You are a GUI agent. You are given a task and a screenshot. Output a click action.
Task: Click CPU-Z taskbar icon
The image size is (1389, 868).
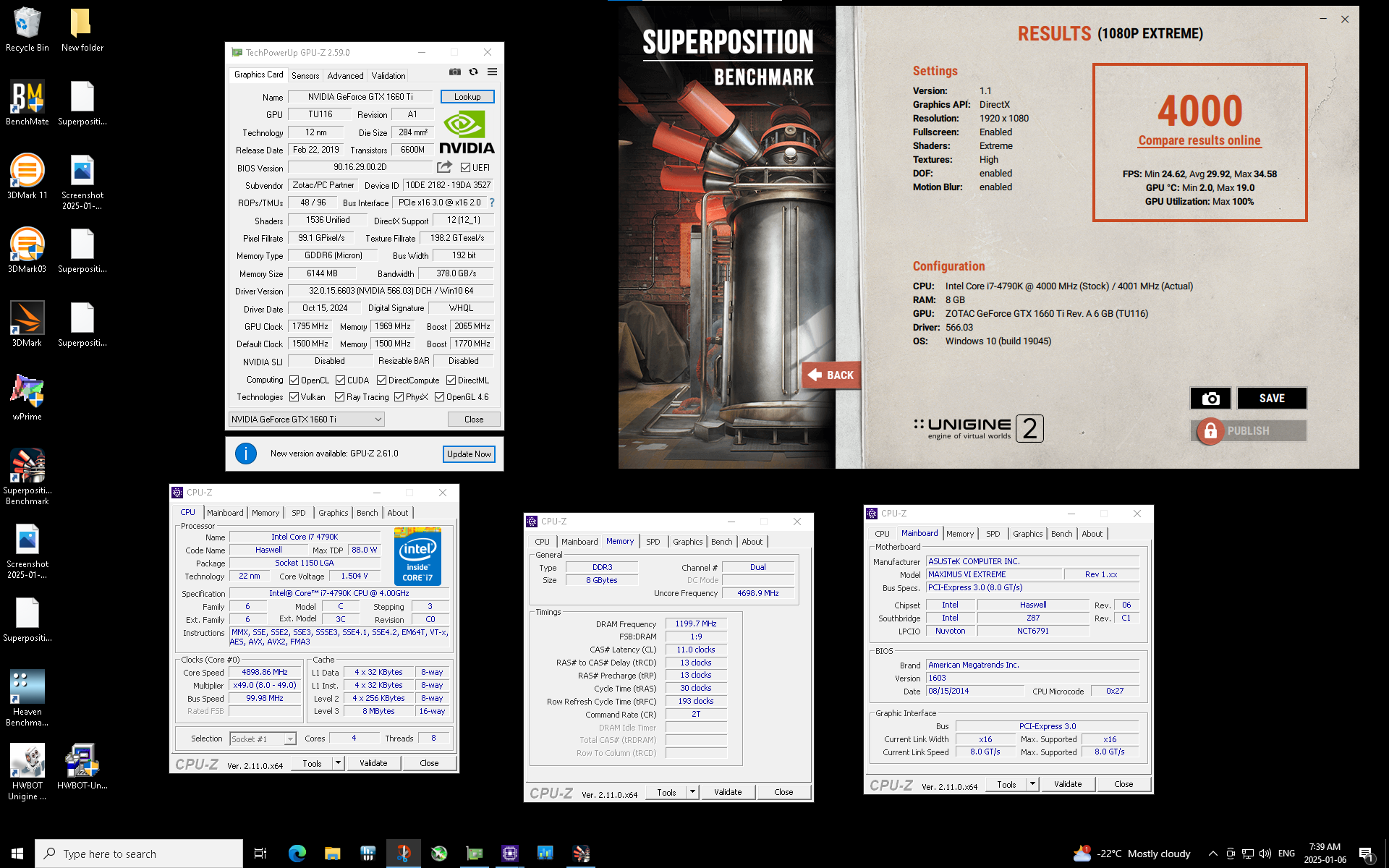click(510, 854)
